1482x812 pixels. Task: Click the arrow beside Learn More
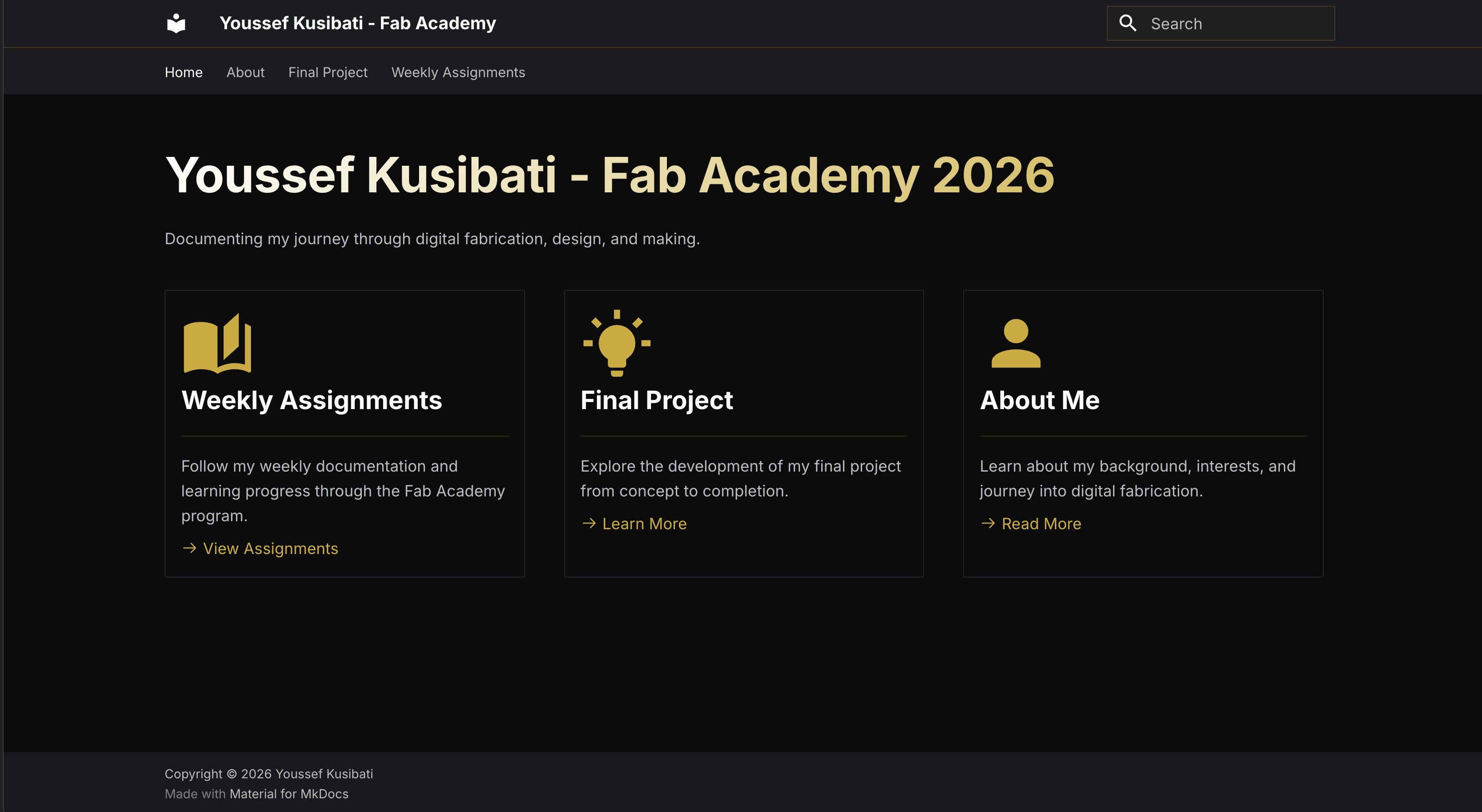click(588, 523)
